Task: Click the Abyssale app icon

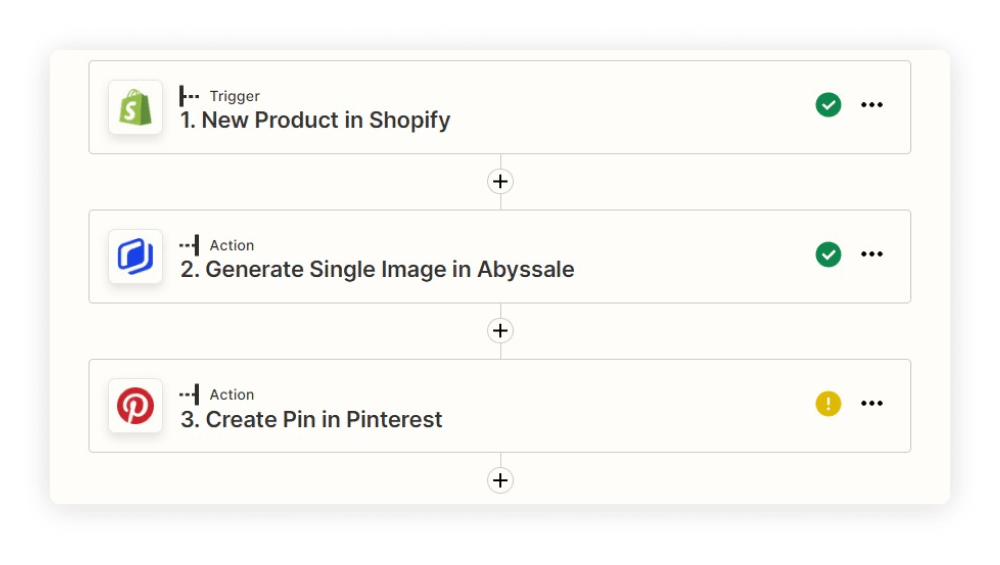Action: point(135,256)
